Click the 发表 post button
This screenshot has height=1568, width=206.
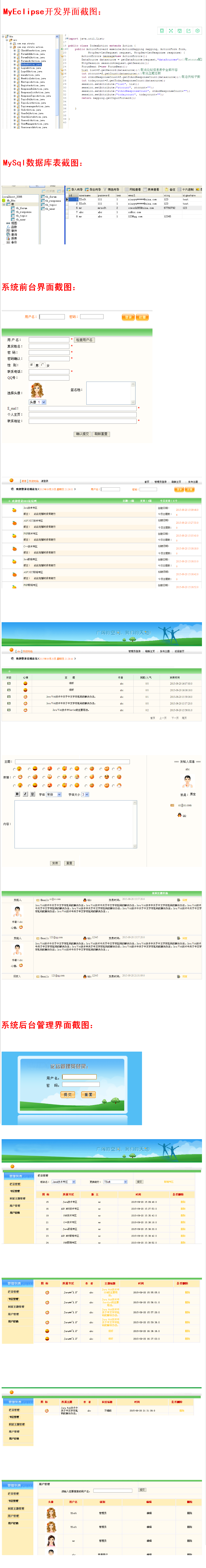(x=55, y=863)
